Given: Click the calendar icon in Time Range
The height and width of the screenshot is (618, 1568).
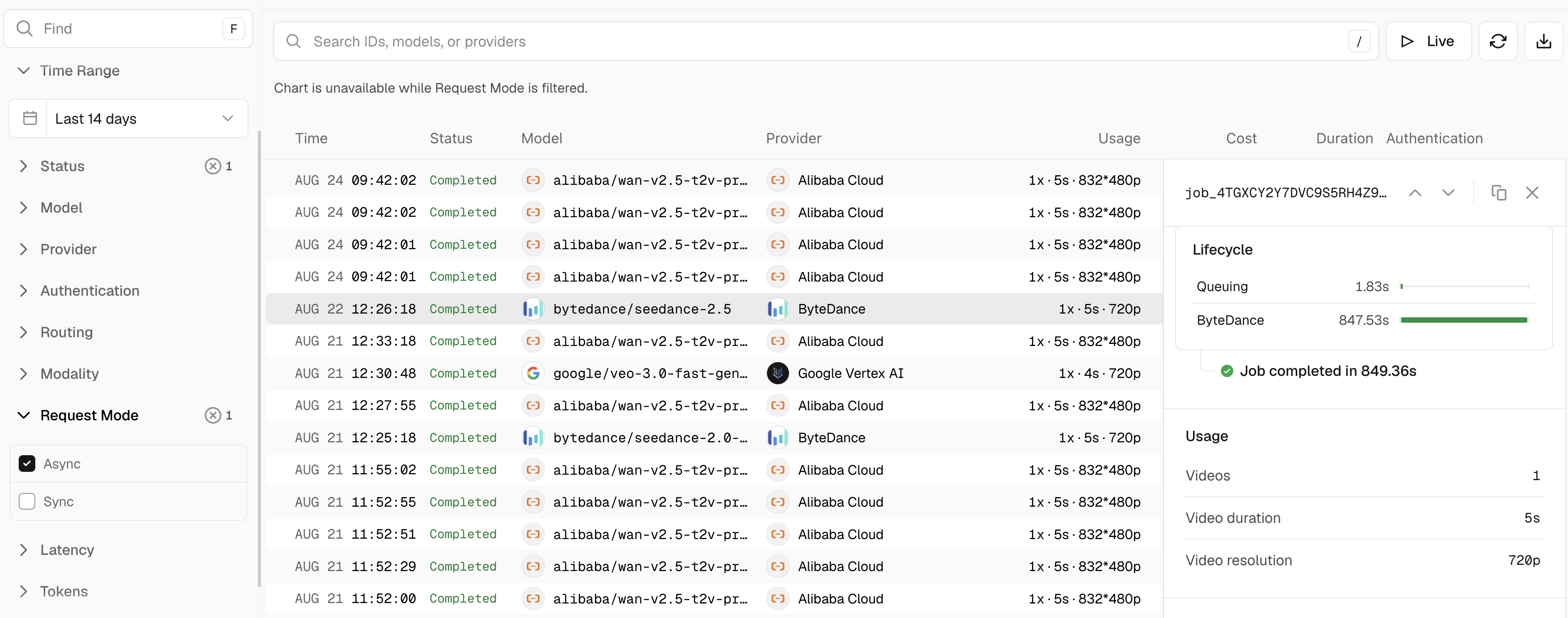Looking at the screenshot, I should (30, 118).
